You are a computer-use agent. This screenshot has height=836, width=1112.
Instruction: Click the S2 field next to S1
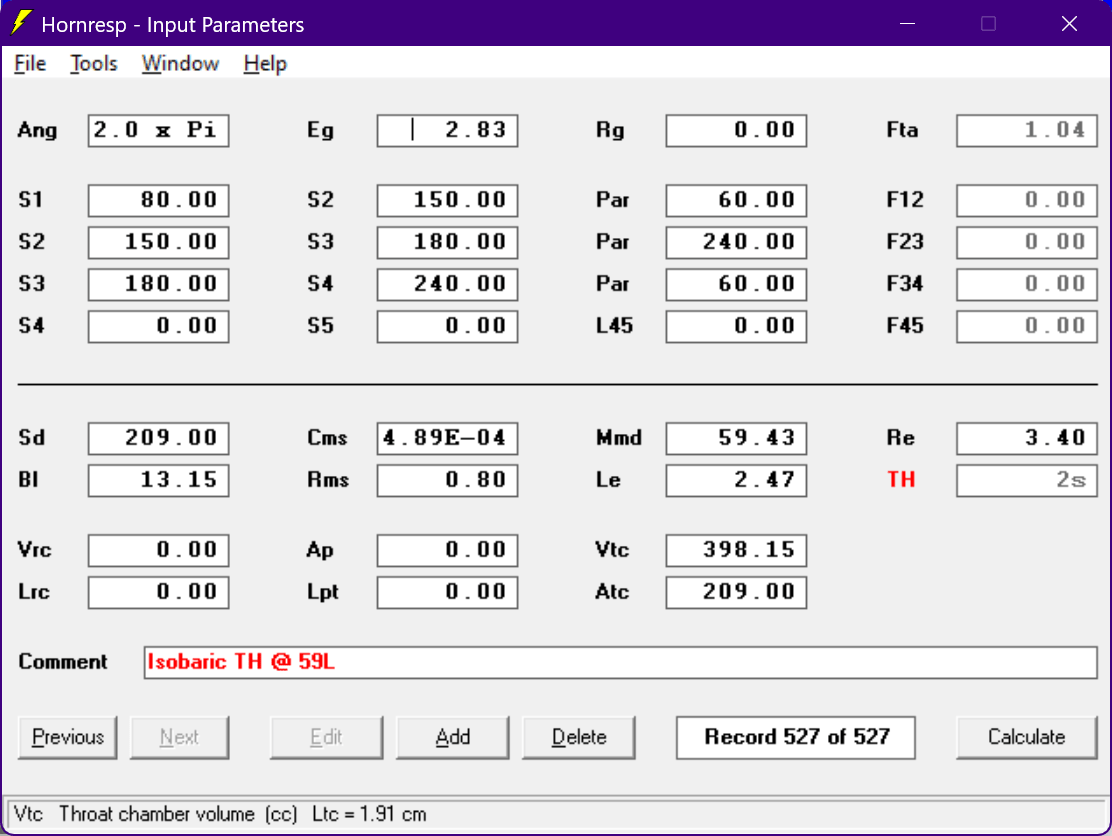click(447, 201)
